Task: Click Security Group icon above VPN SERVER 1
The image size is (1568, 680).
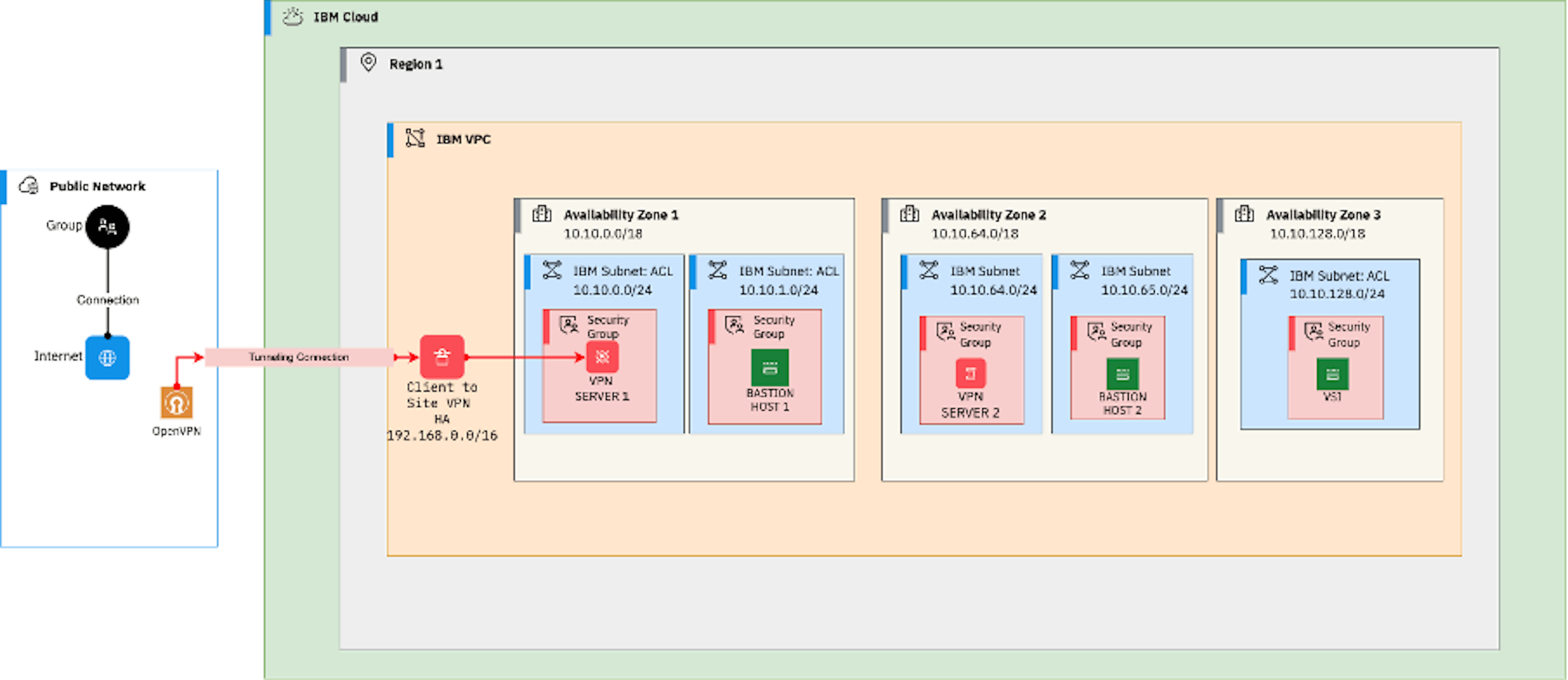Action: [x=569, y=324]
